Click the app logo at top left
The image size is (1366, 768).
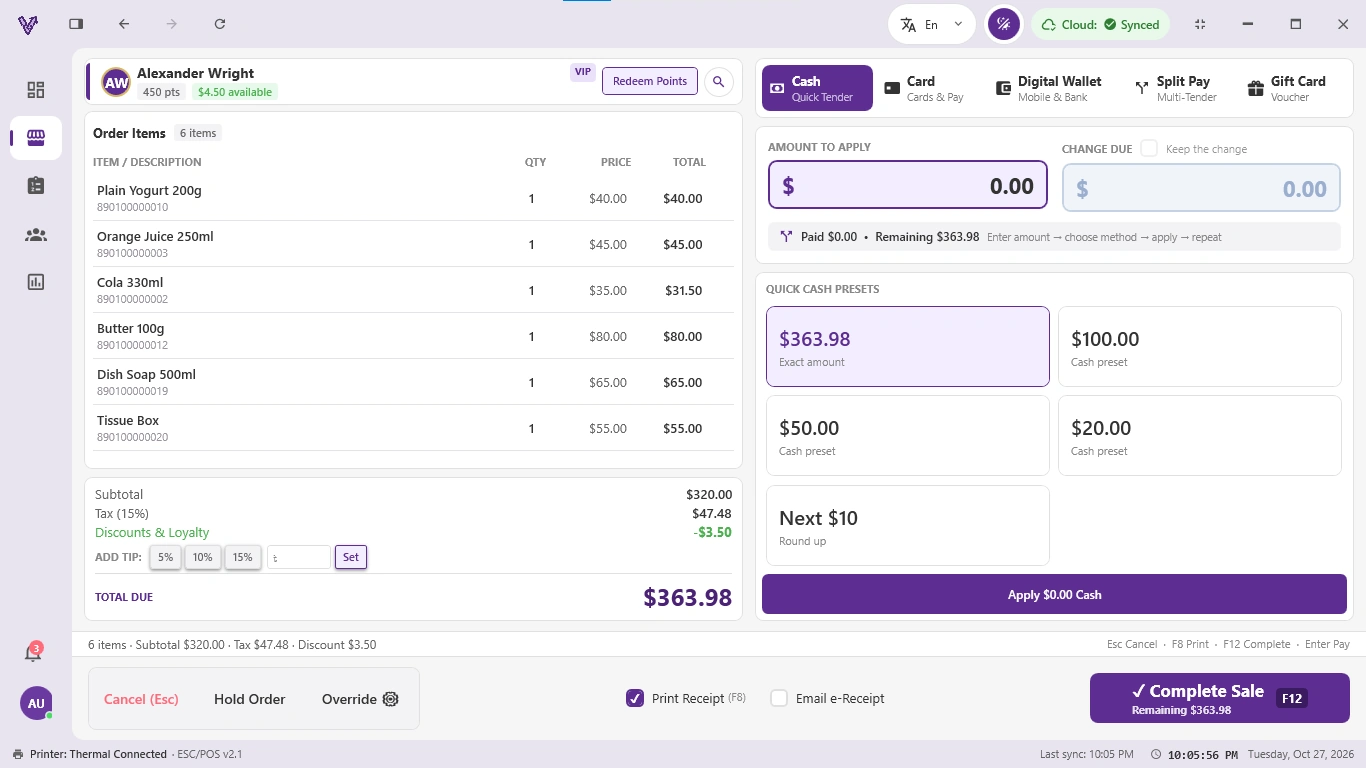28,24
